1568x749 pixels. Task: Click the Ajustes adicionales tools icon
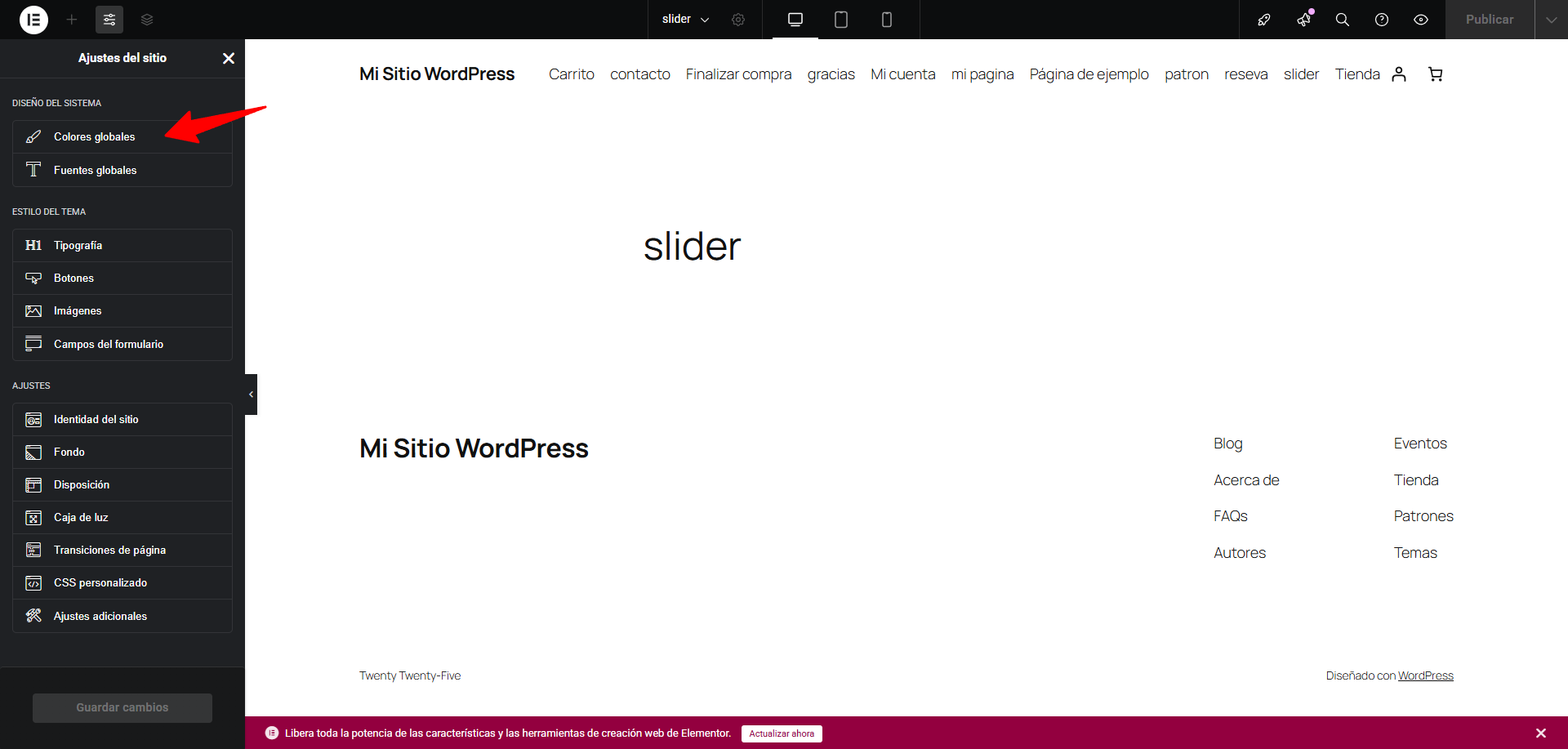[x=33, y=616]
